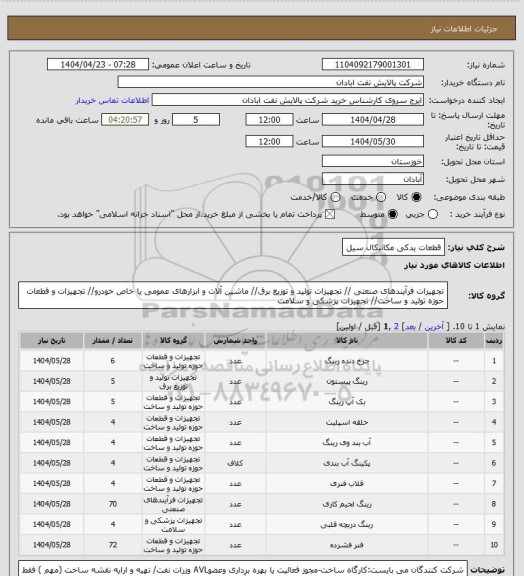This screenshot has width=524, height=576.
Task: Click the بعد pagination link
Action: point(409,327)
